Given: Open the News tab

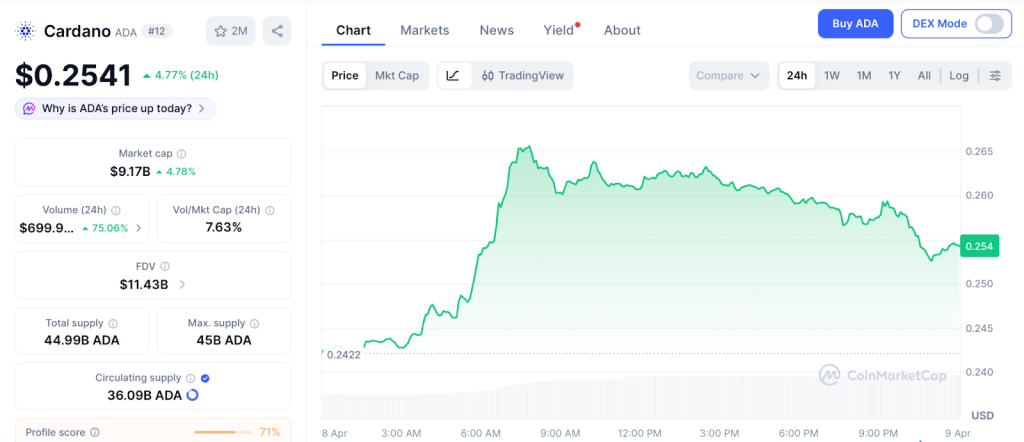Looking at the screenshot, I should tap(496, 30).
